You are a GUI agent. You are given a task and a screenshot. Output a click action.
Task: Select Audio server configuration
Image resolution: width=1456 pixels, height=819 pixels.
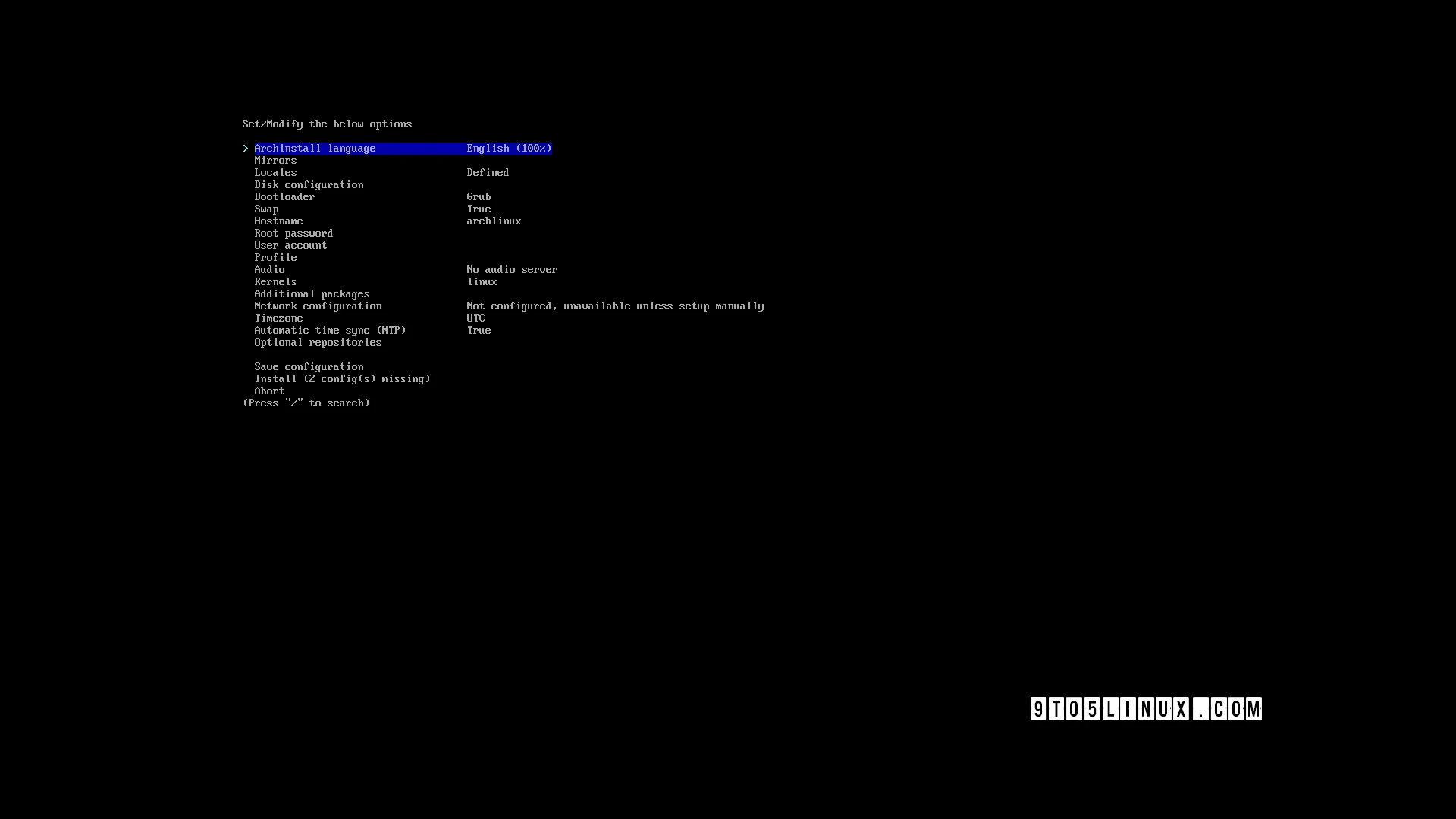269,269
